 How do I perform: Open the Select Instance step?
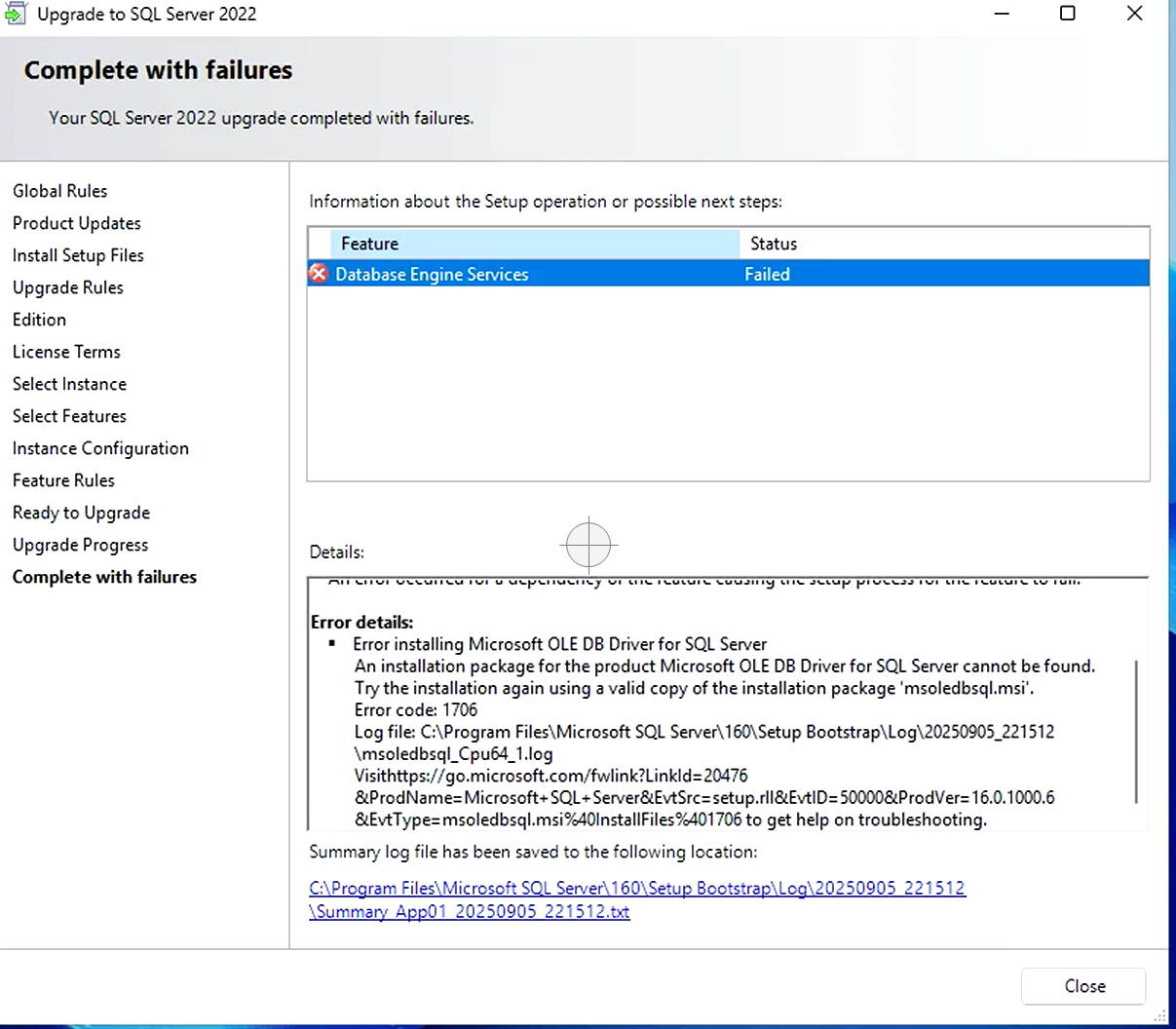tap(69, 384)
